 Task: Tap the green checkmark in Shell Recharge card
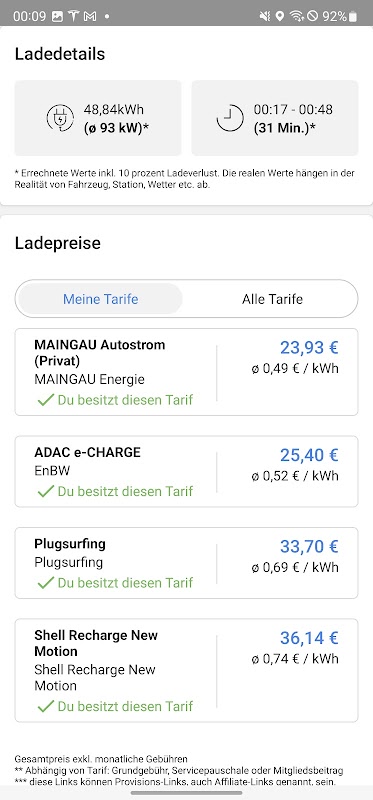45,706
